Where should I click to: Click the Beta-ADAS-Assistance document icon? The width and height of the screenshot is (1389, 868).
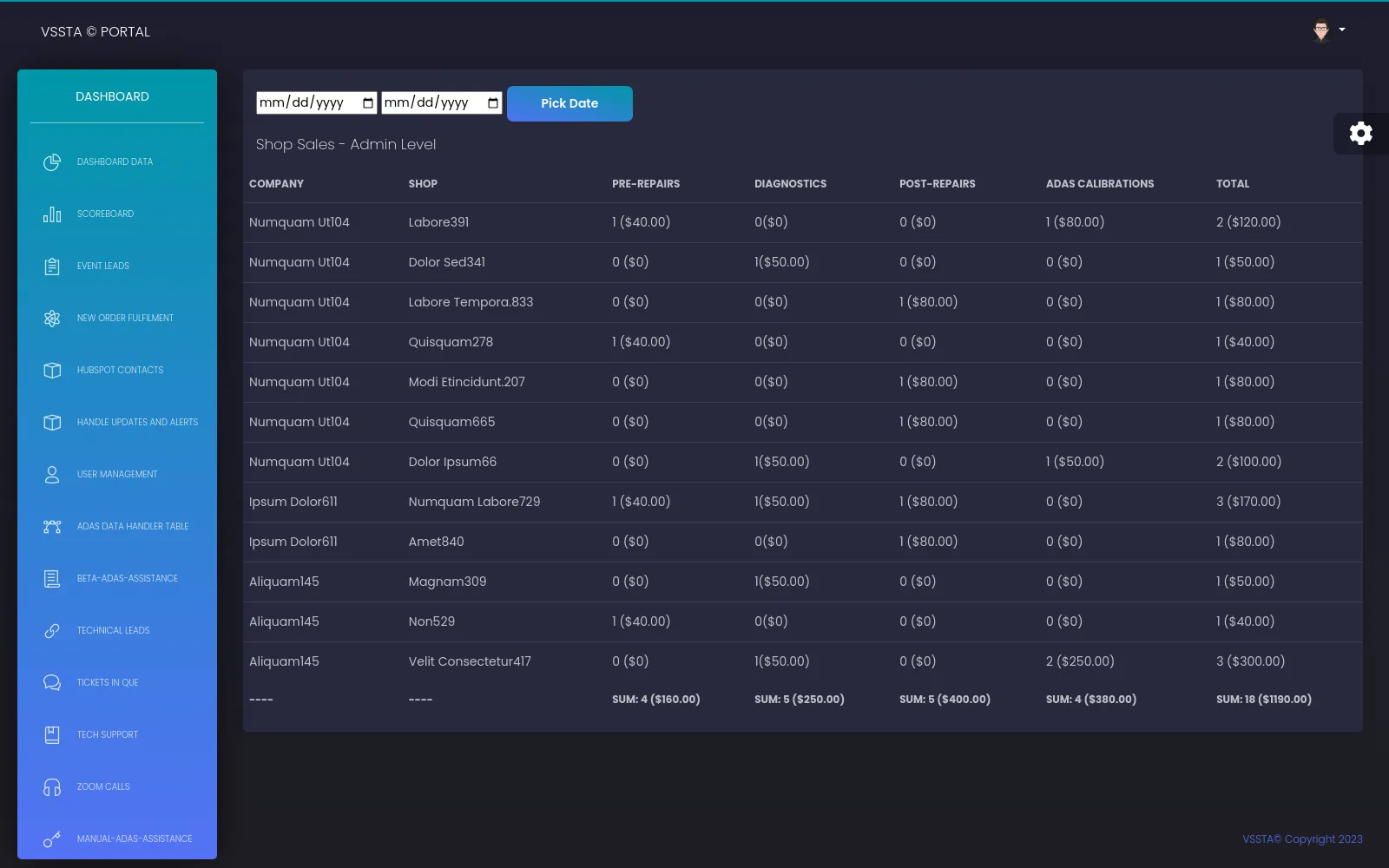pos(52,579)
